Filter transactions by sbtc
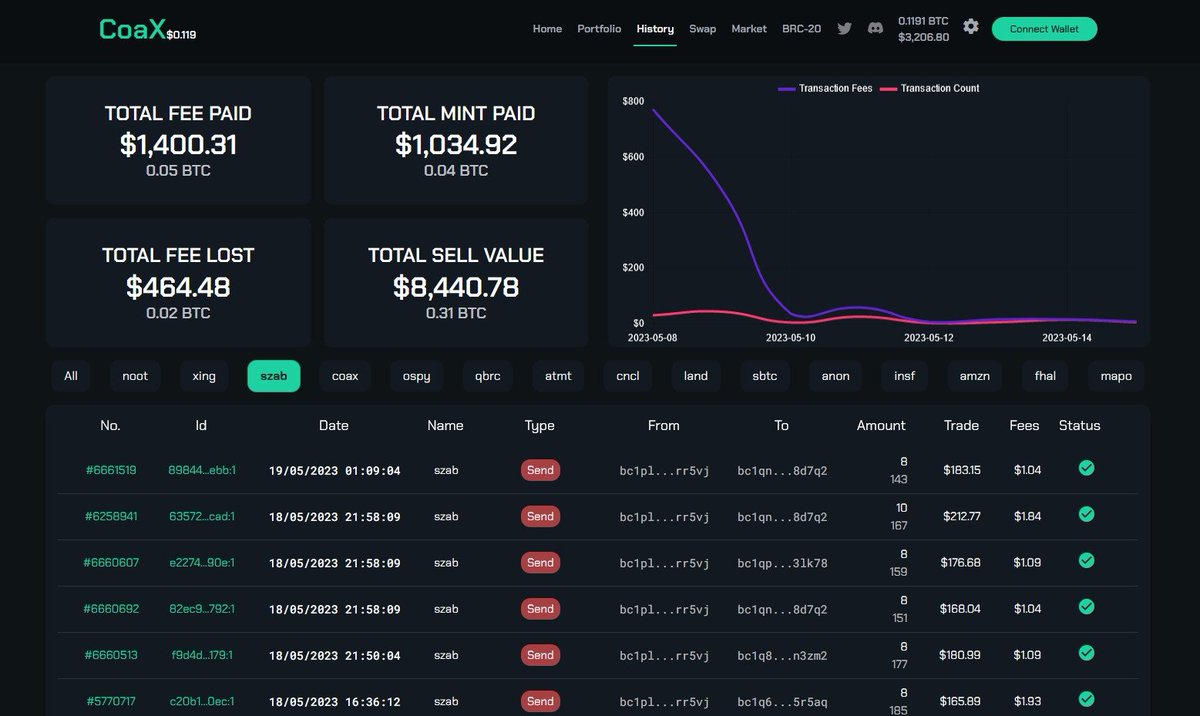 click(765, 376)
